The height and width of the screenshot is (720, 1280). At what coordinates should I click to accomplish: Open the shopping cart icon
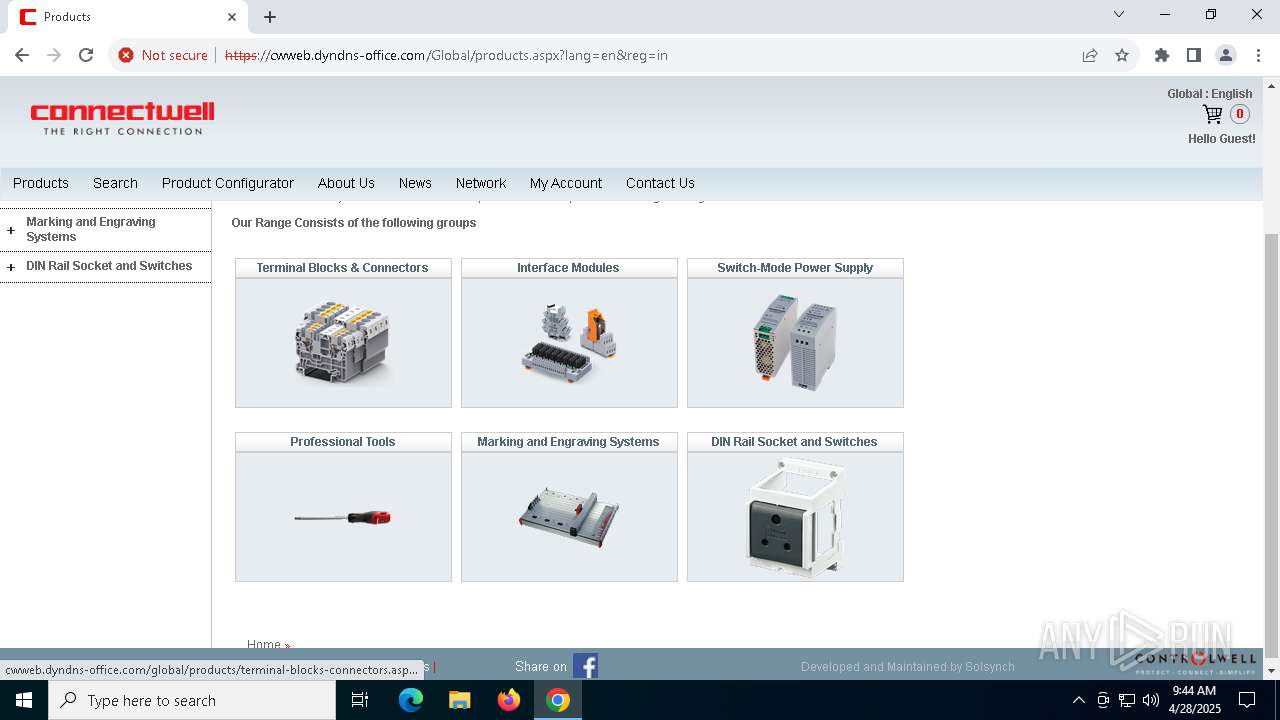[x=1212, y=114]
